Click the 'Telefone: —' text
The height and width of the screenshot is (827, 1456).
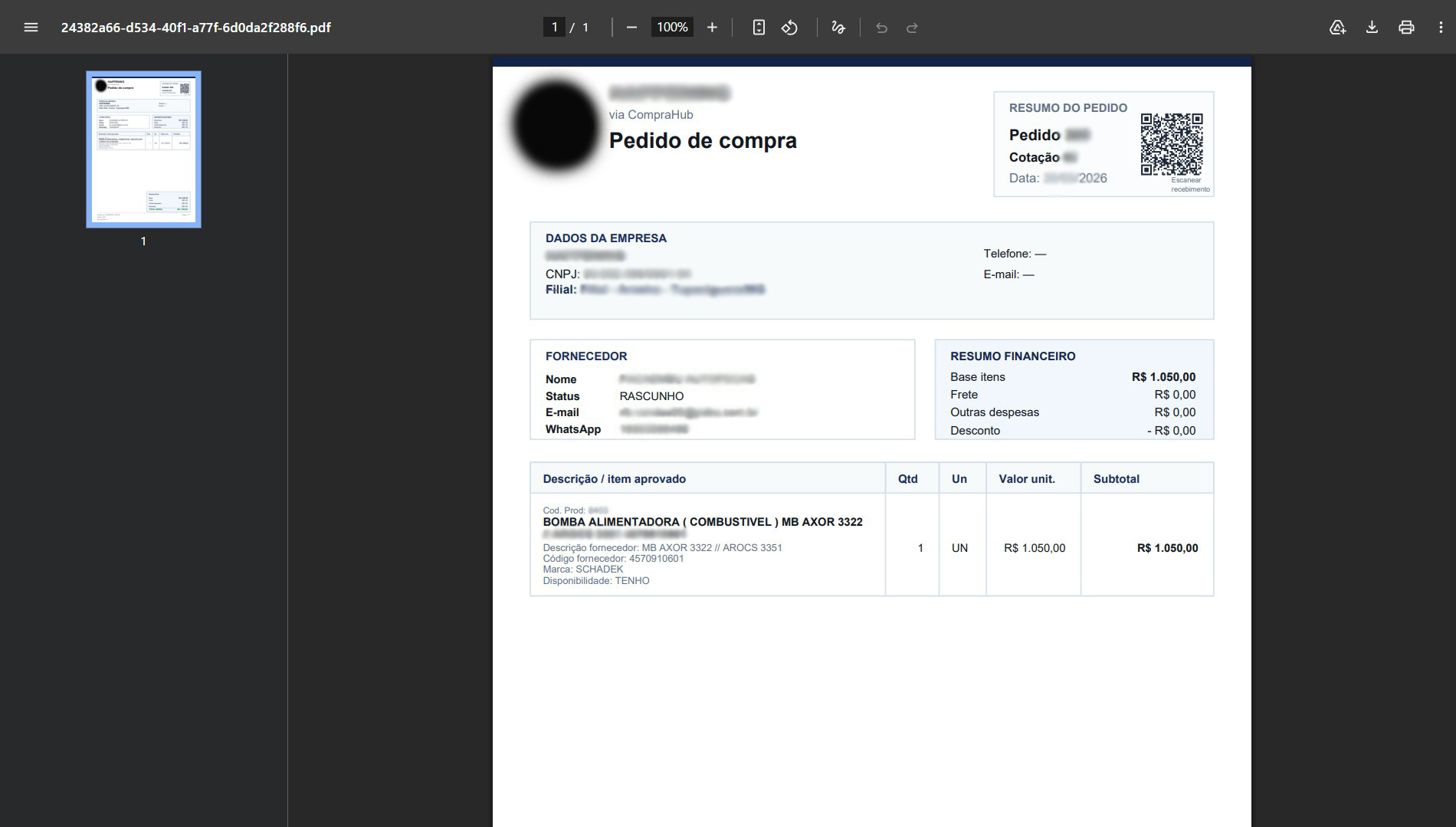click(1015, 254)
